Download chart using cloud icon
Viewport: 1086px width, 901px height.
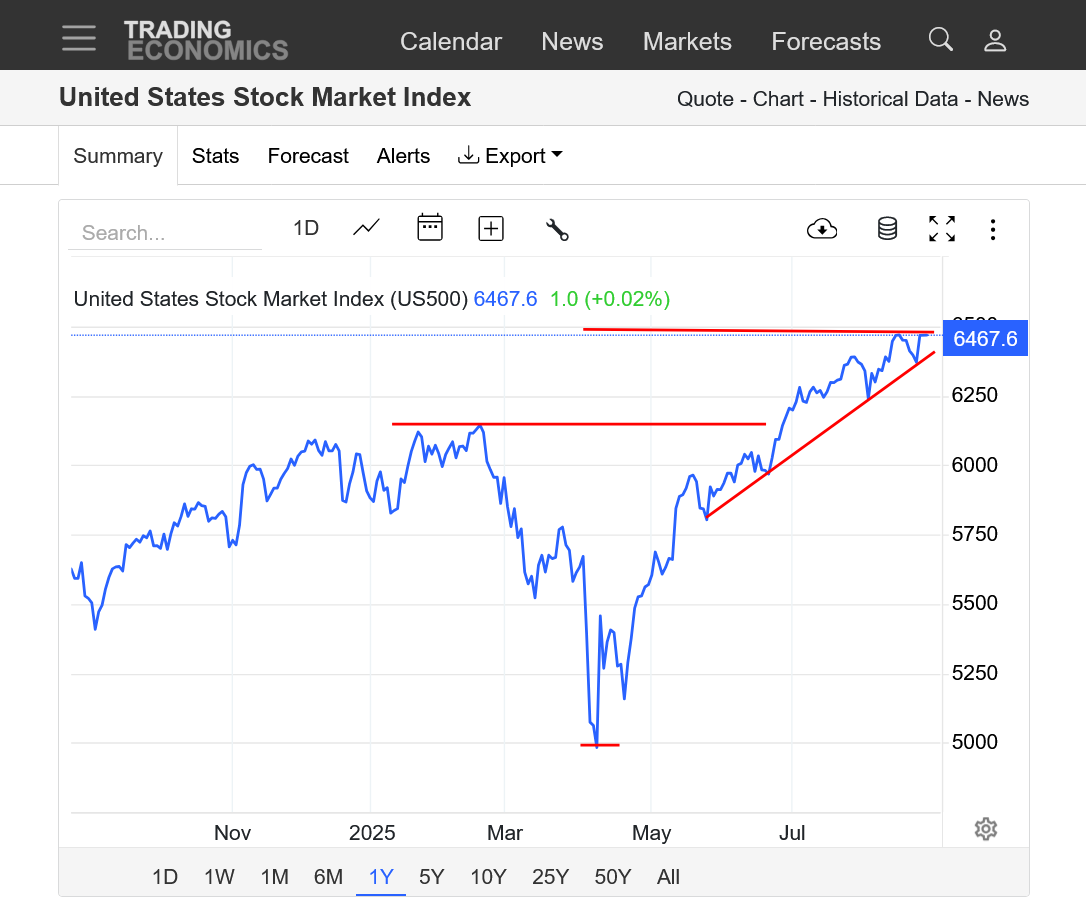tap(822, 229)
